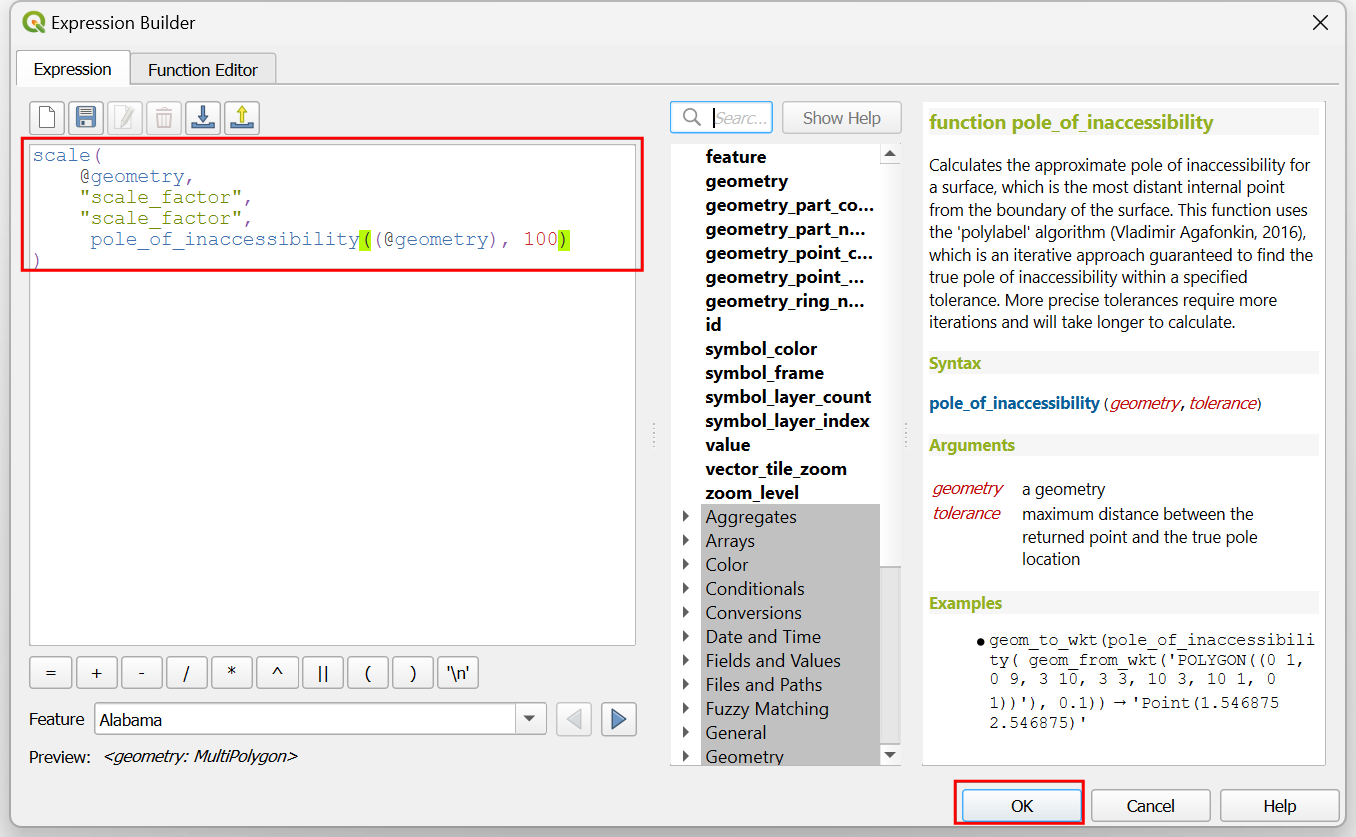The height and width of the screenshot is (837, 1356).
Task: Go to the next feature arrow
Action: (x=619, y=719)
